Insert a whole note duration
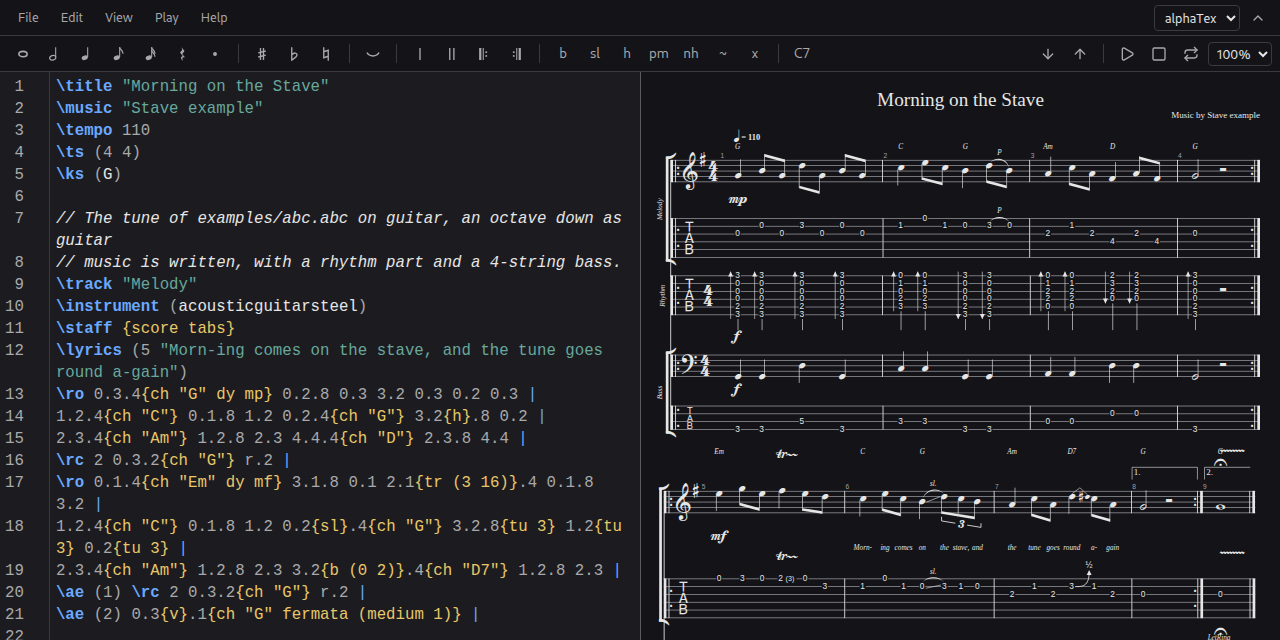 (23, 54)
